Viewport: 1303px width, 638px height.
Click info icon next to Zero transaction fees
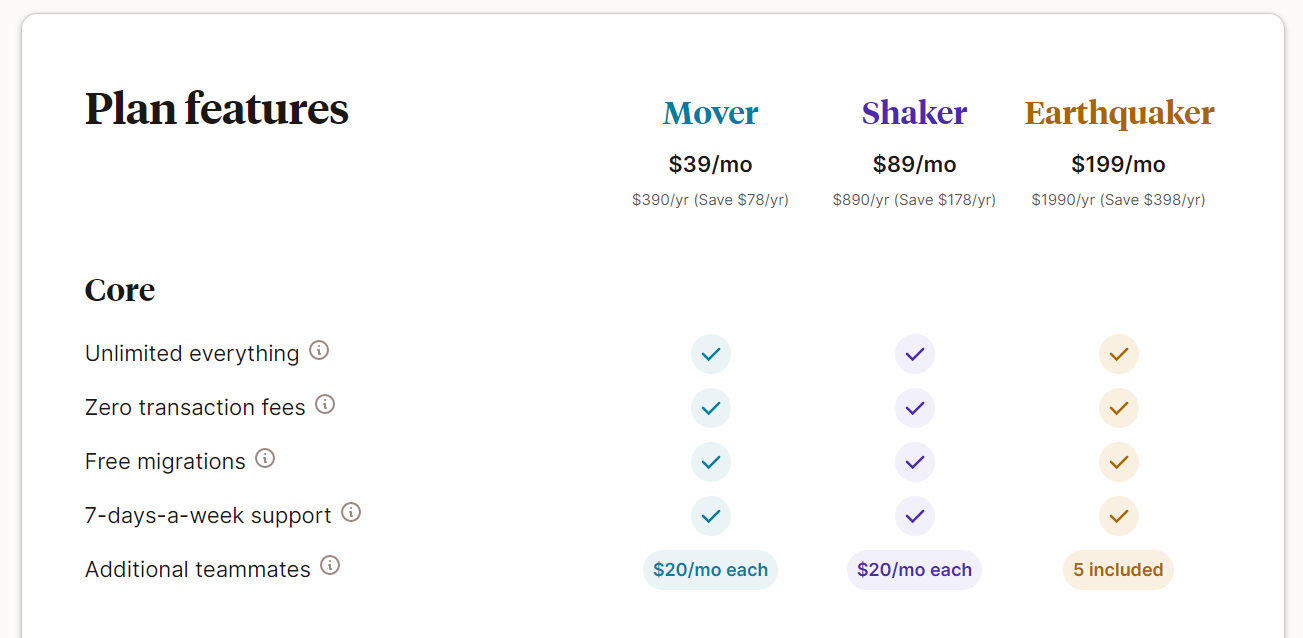pyautogui.click(x=325, y=405)
